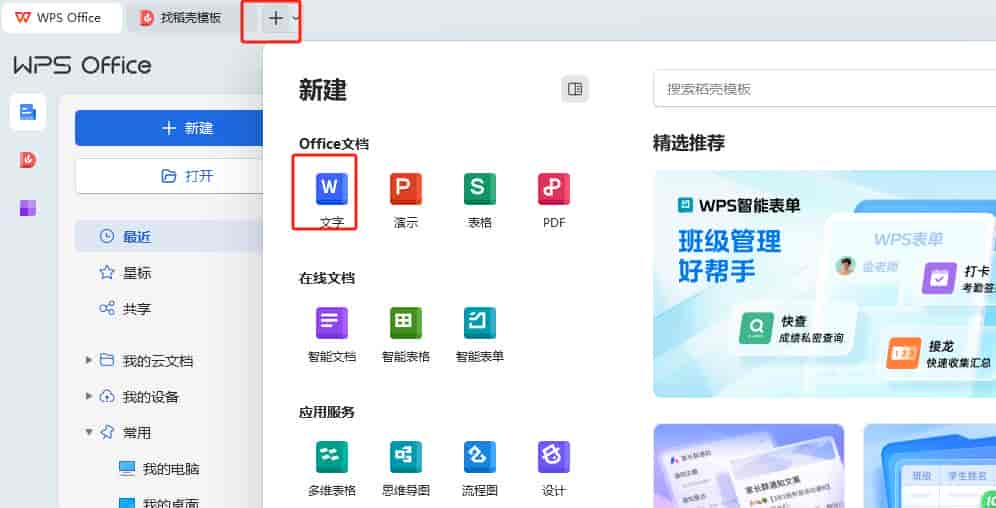Open 我的云文档 folder

pos(146,361)
